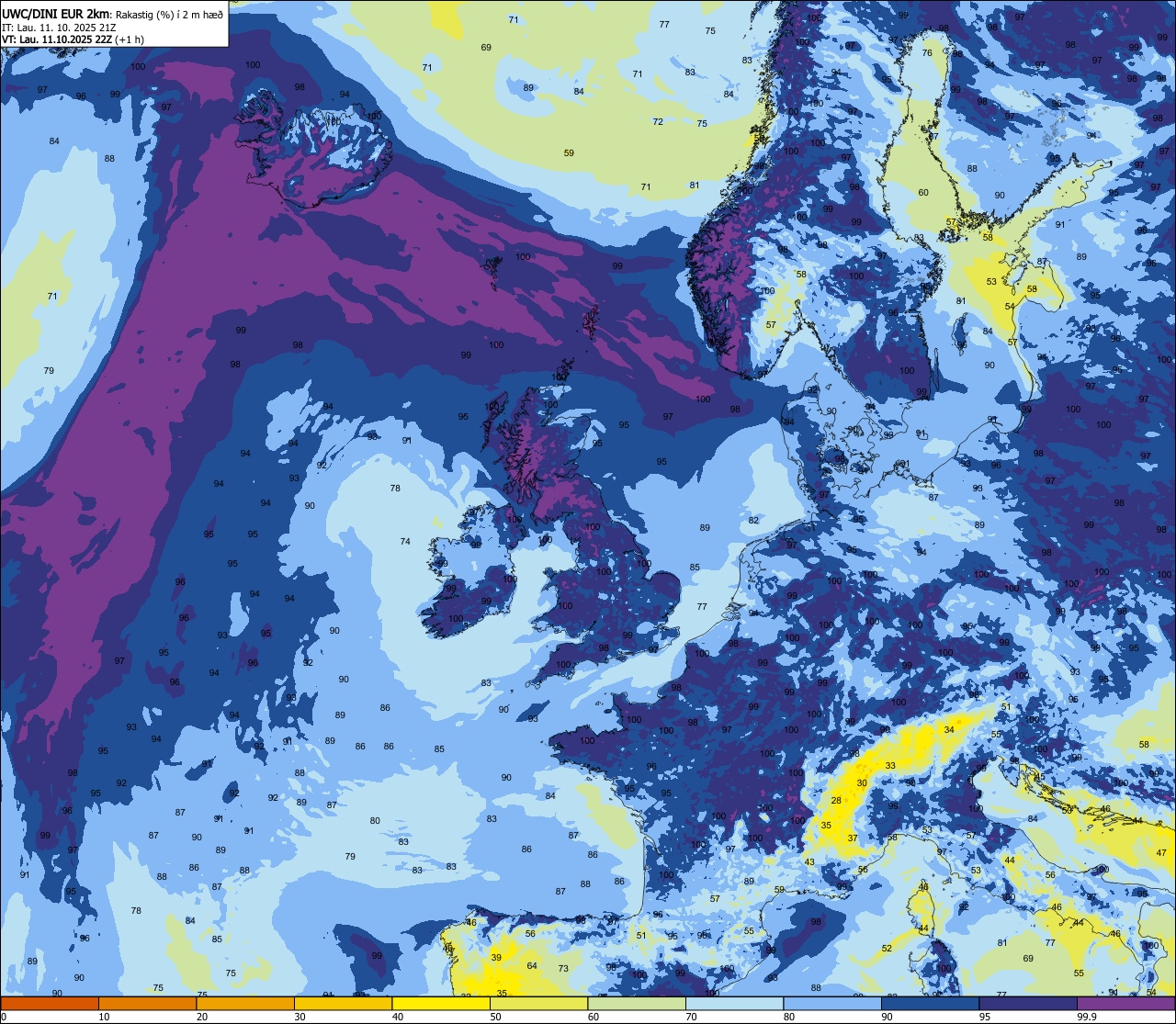Click the "95" tick label under the legend
The width and height of the screenshot is (1176, 1024).
tap(985, 1017)
